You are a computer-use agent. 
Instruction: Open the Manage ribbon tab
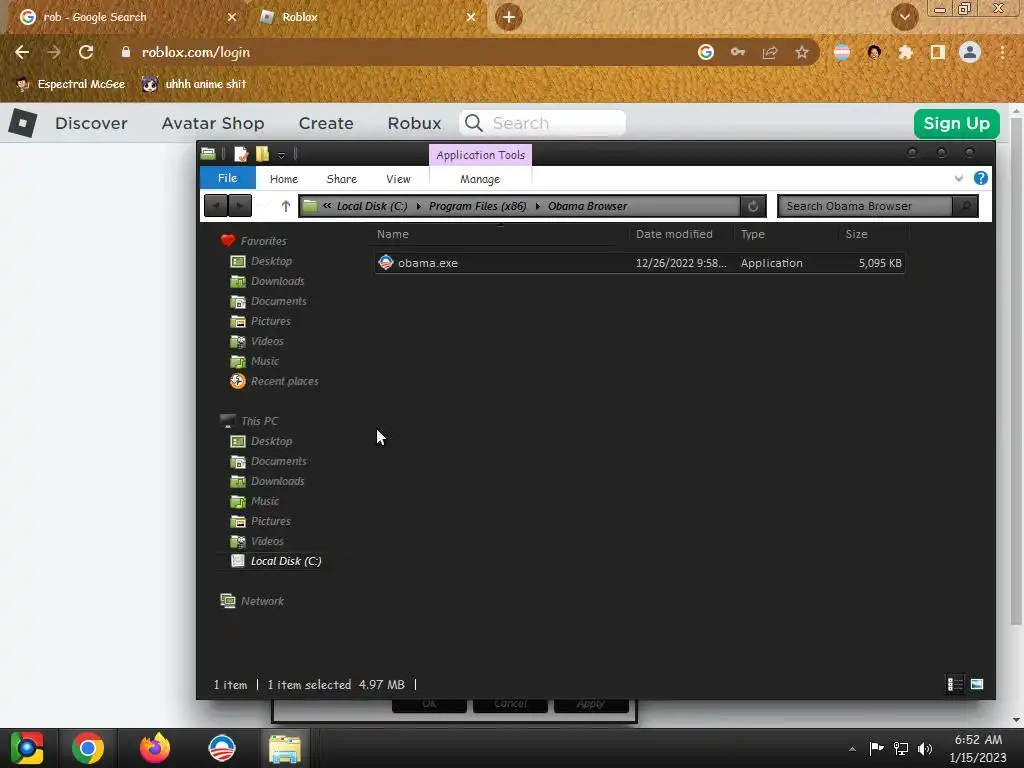pyautogui.click(x=480, y=179)
